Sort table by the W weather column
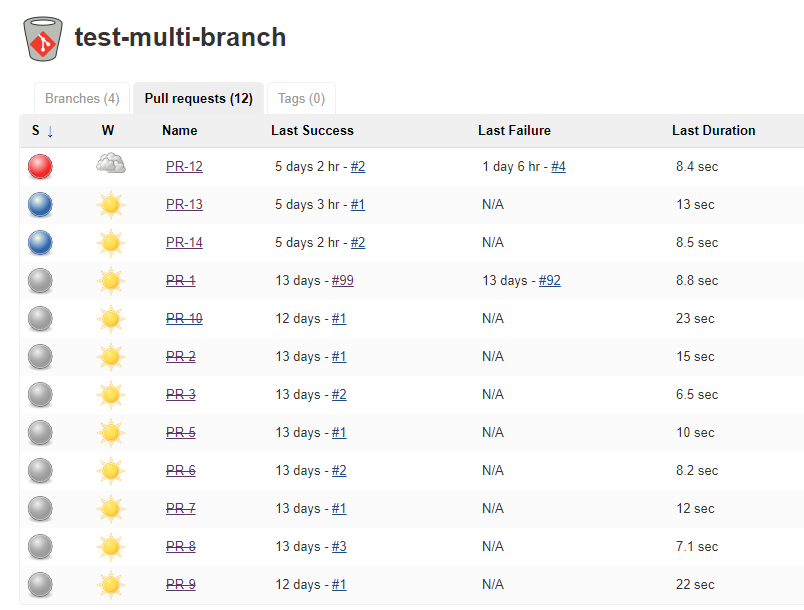This screenshot has width=804, height=610. pos(108,131)
